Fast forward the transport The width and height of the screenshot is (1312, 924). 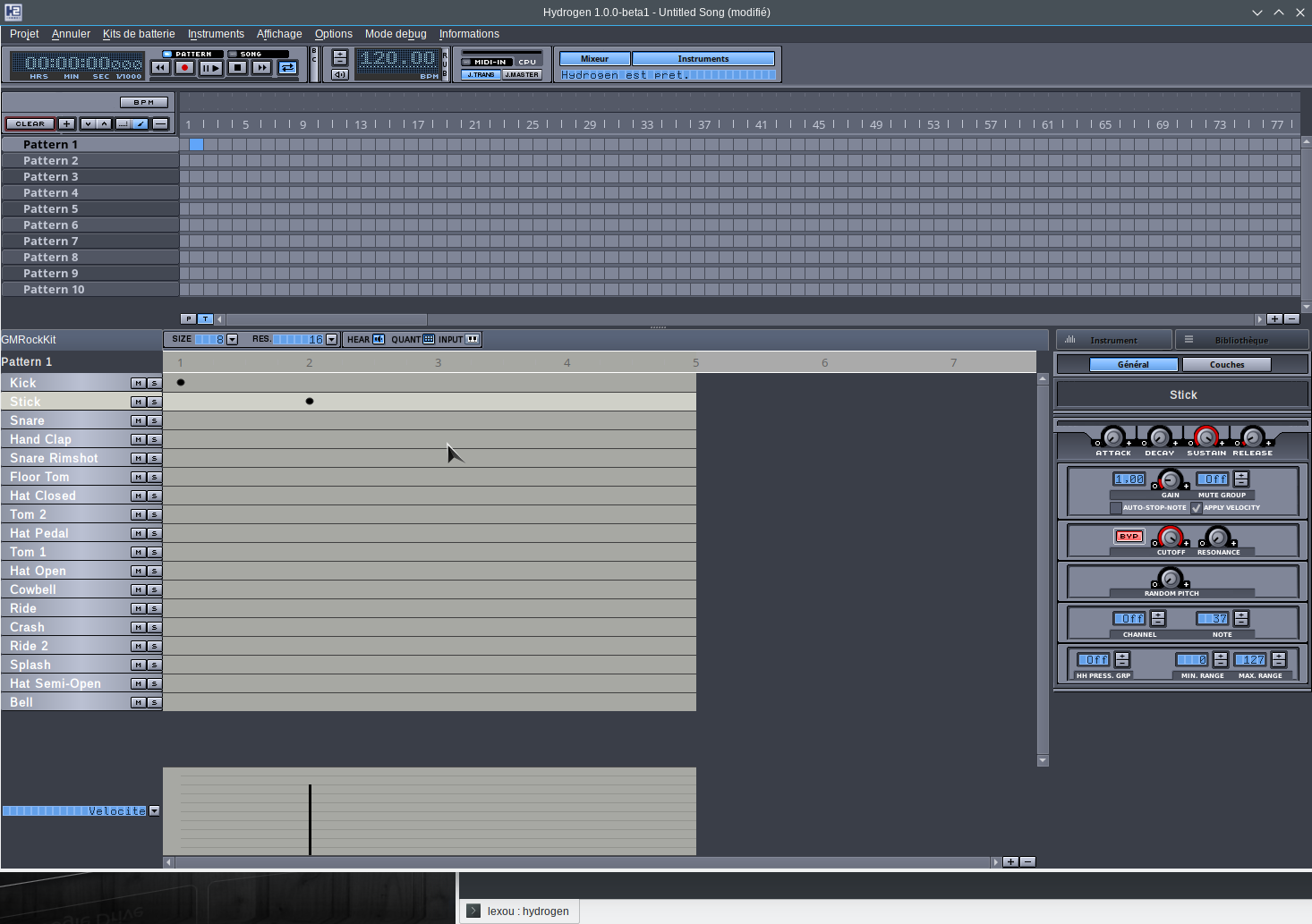click(261, 68)
